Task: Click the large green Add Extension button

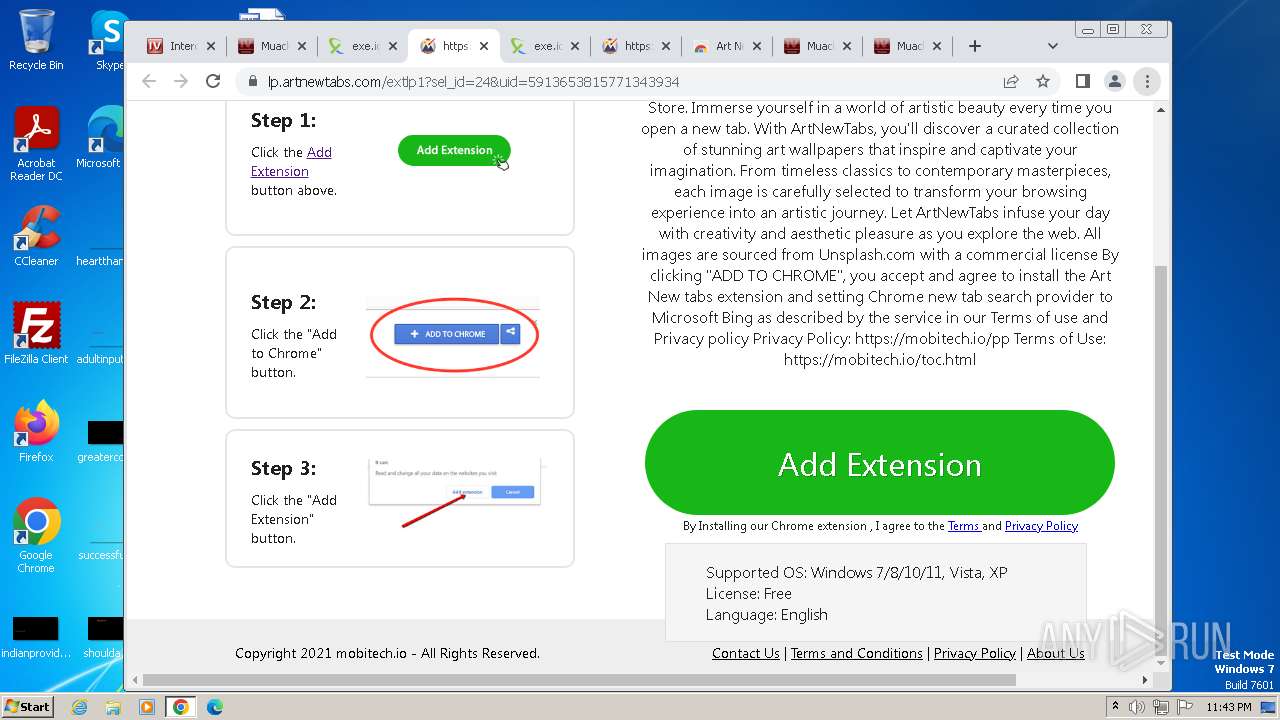Action: click(880, 463)
